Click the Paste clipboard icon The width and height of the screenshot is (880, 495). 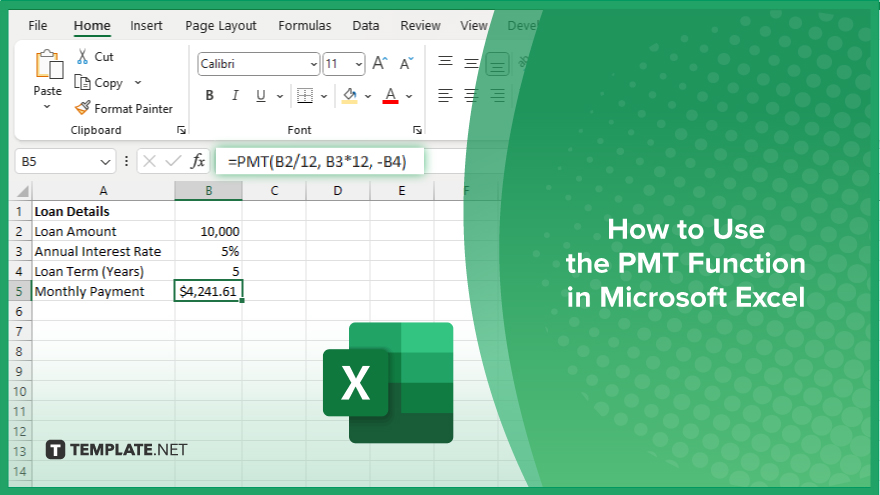point(48,65)
